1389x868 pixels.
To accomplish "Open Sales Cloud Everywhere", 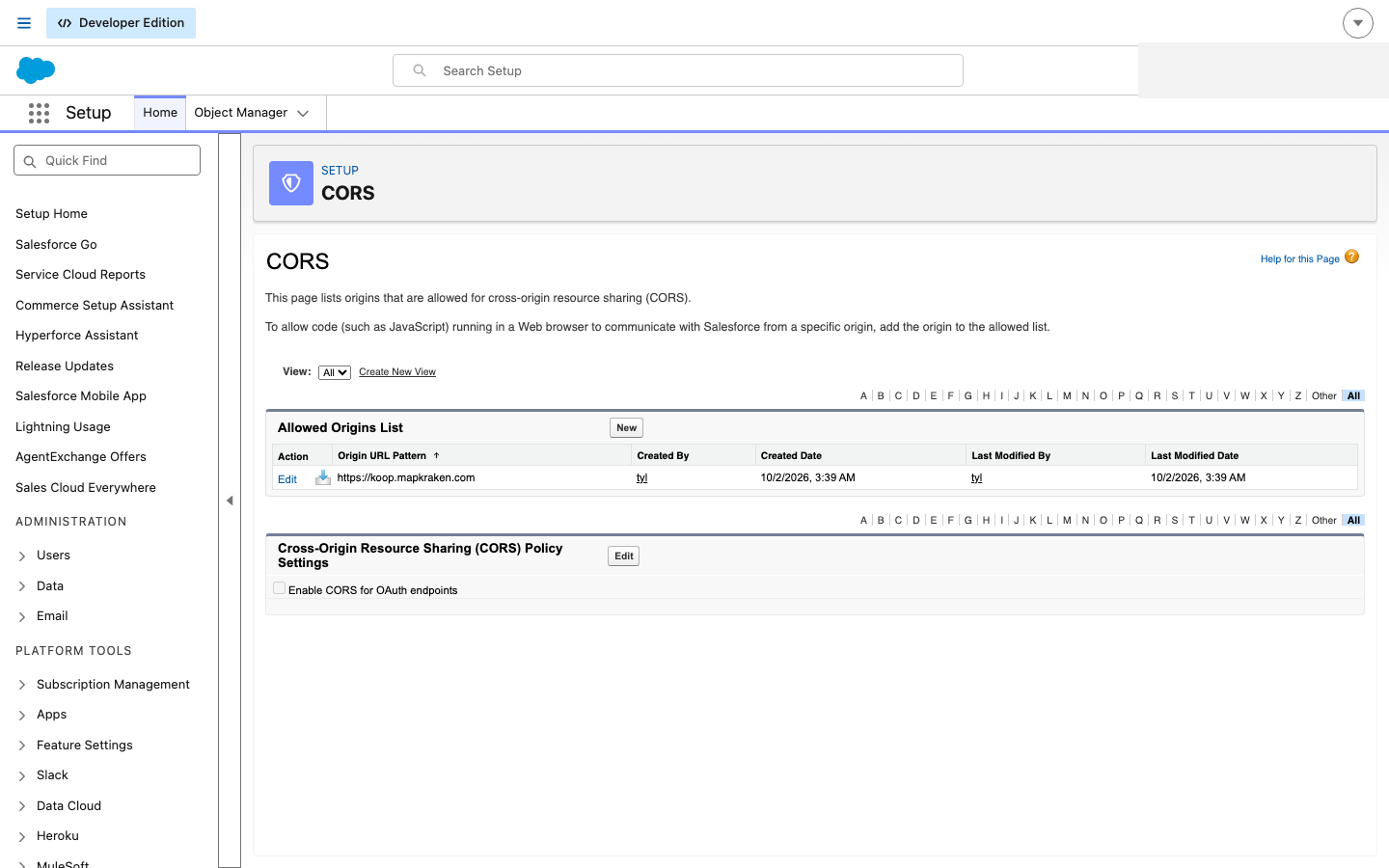I will point(86,488).
